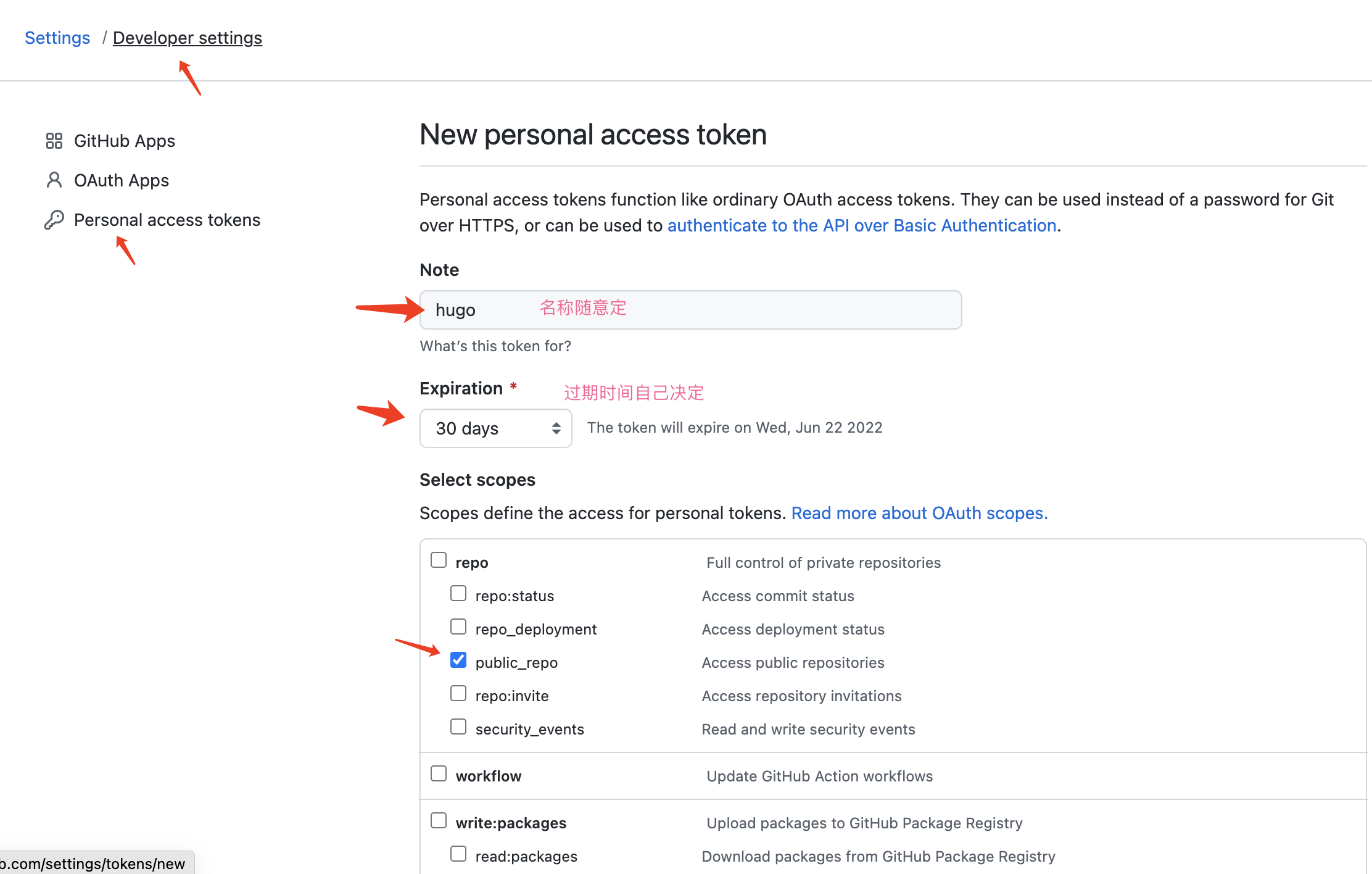Open GitHub Apps in sidebar
Viewport: 1372px width, 874px height.
pos(125,141)
